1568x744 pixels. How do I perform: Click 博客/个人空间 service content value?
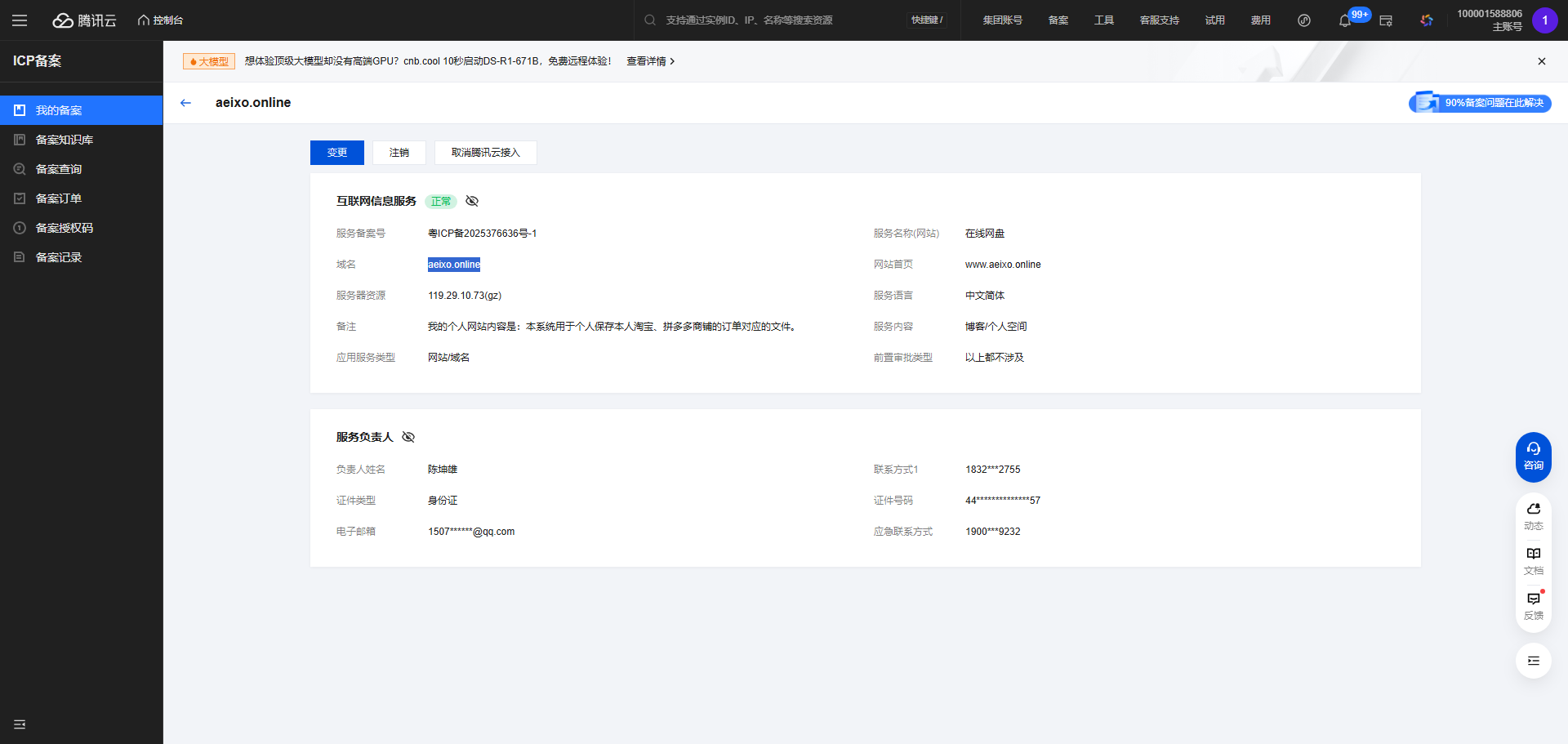[996, 327]
